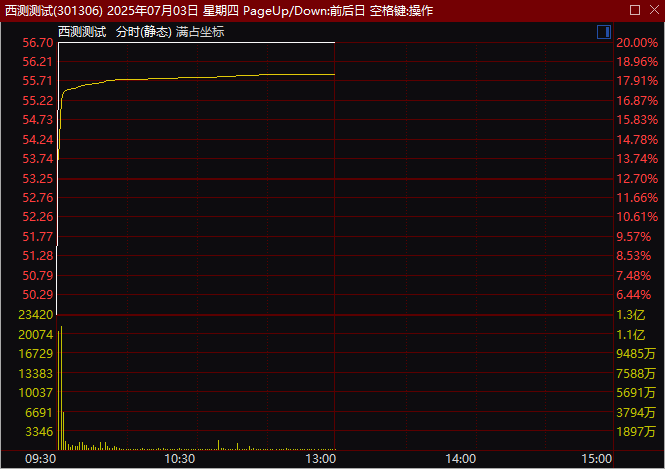The image size is (665, 469).
Task: Click the percentage label 6.44%
Action: [634, 295]
